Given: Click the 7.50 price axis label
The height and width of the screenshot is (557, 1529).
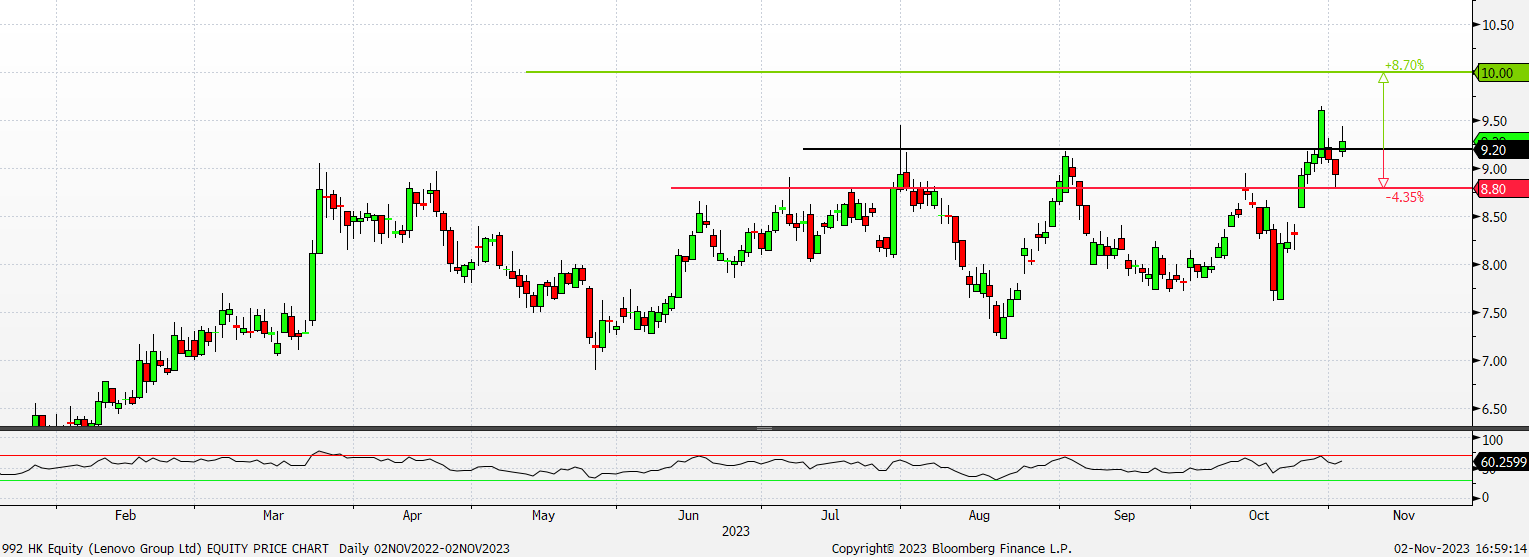Looking at the screenshot, I should point(1493,313).
